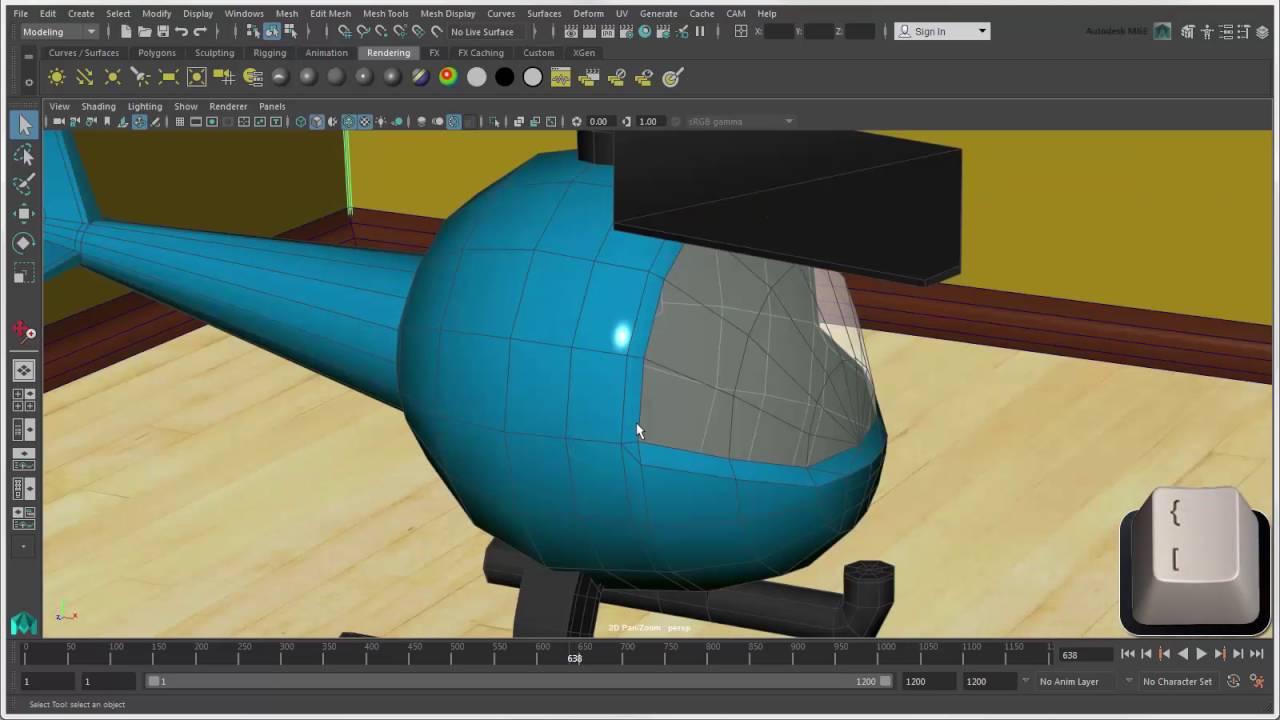1280x720 pixels.
Task: Open the shelf options menu icon
Action: (x=28, y=82)
